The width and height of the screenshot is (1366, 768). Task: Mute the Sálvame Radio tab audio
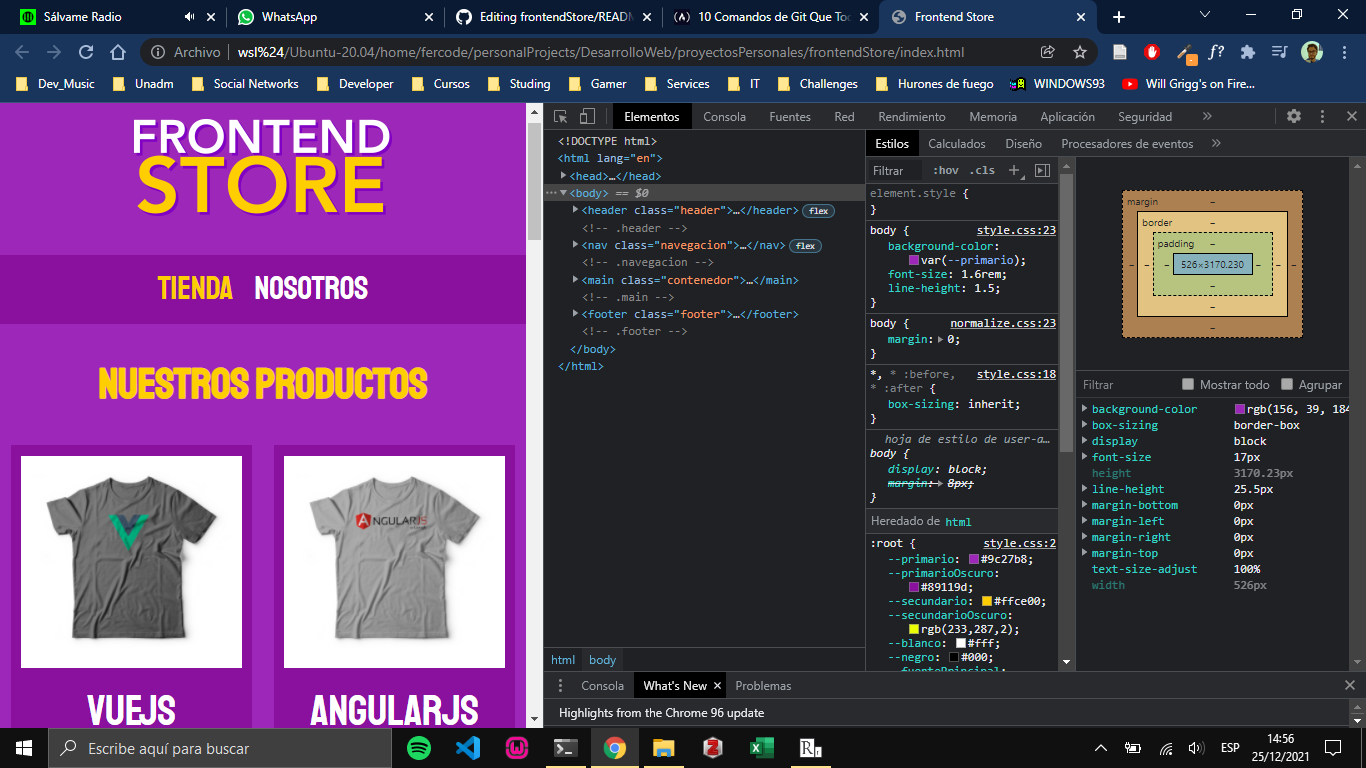tap(190, 17)
